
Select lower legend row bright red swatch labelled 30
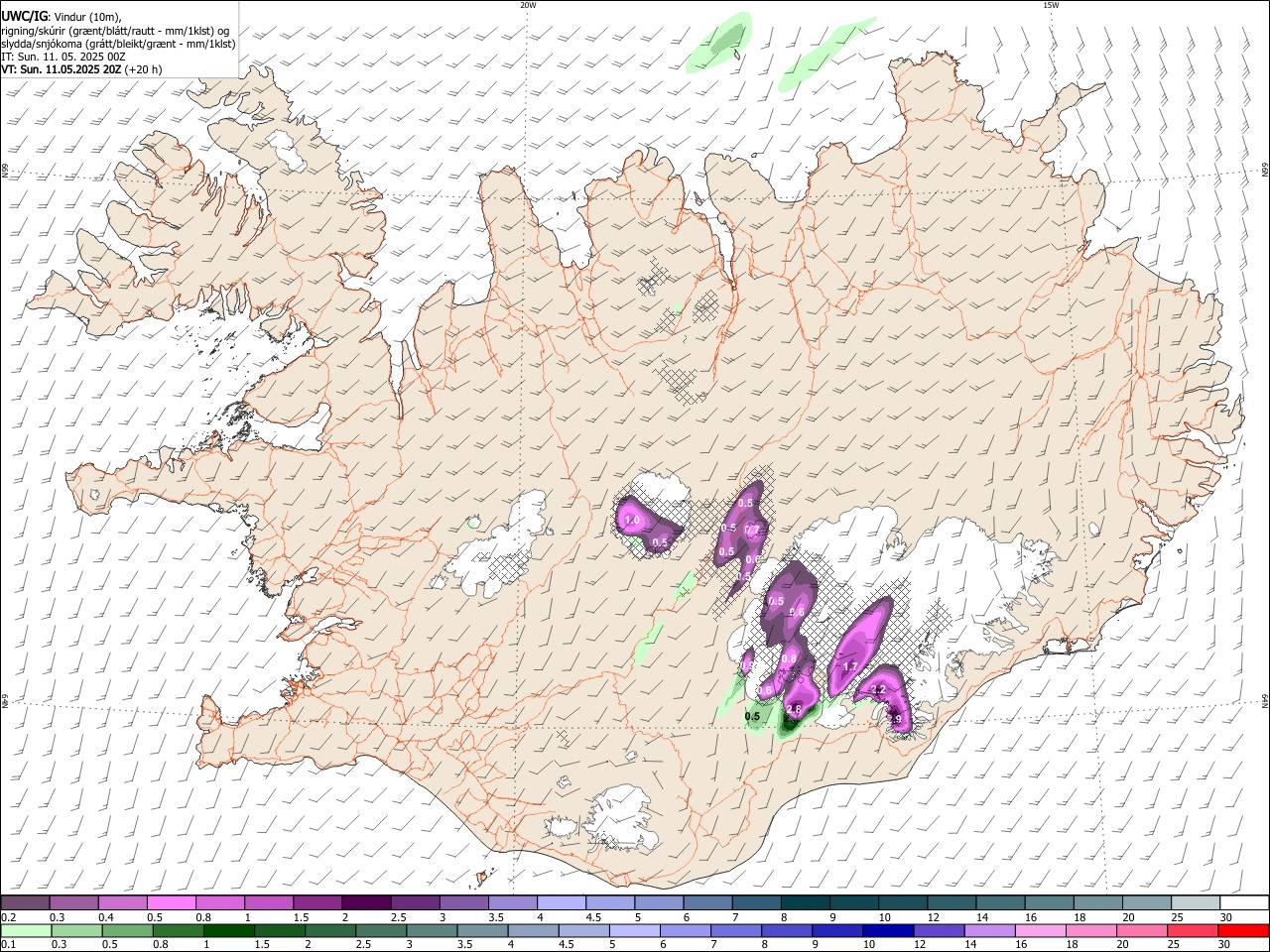click(x=1244, y=930)
